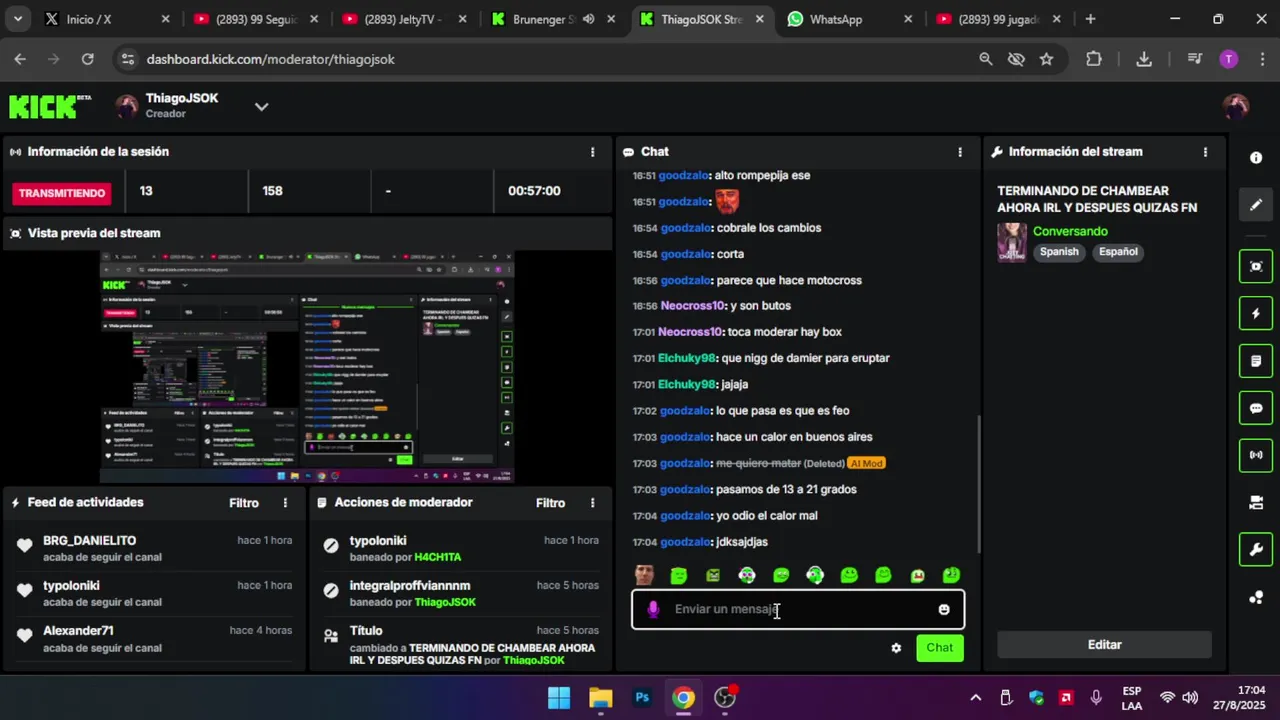Click the AI Mod badge on deleted message

click(866, 463)
